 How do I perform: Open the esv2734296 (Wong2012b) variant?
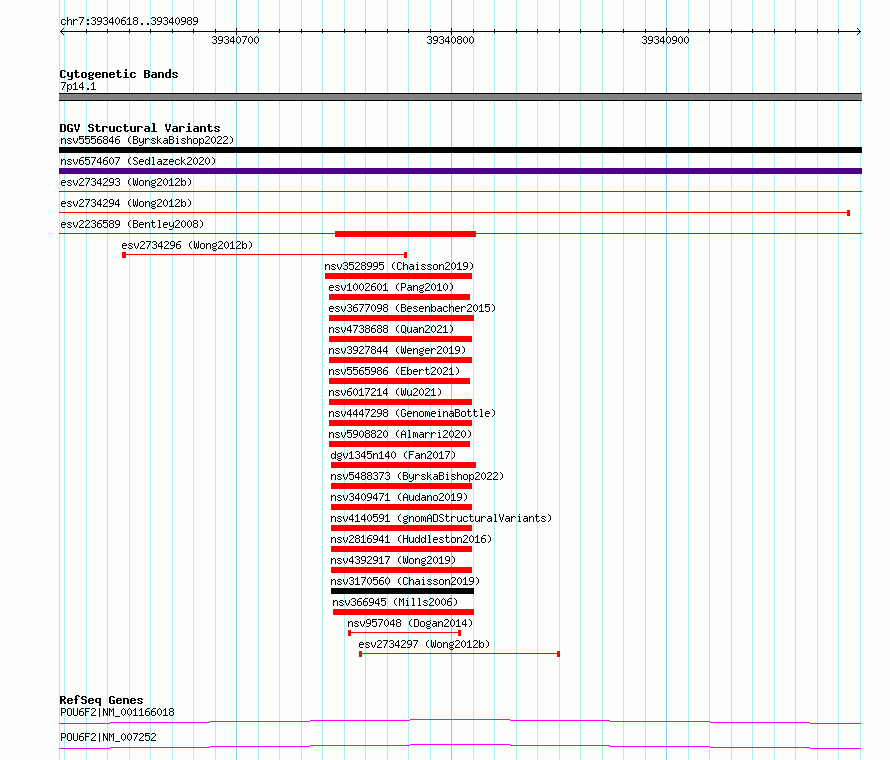click(187, 245)
